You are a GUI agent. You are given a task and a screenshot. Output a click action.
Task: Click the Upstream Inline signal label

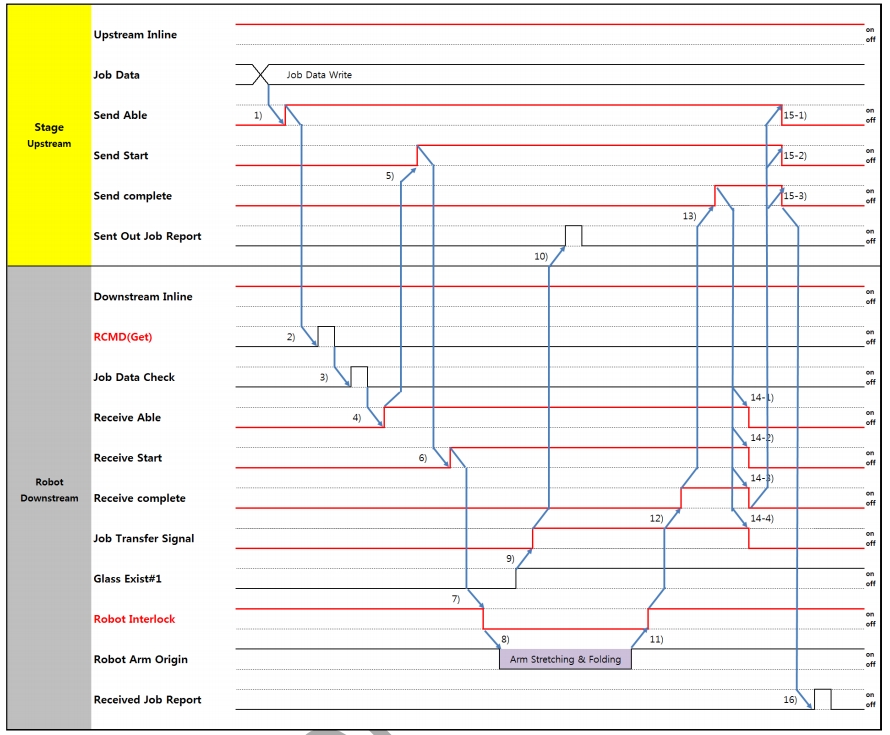tap(135, 35)
